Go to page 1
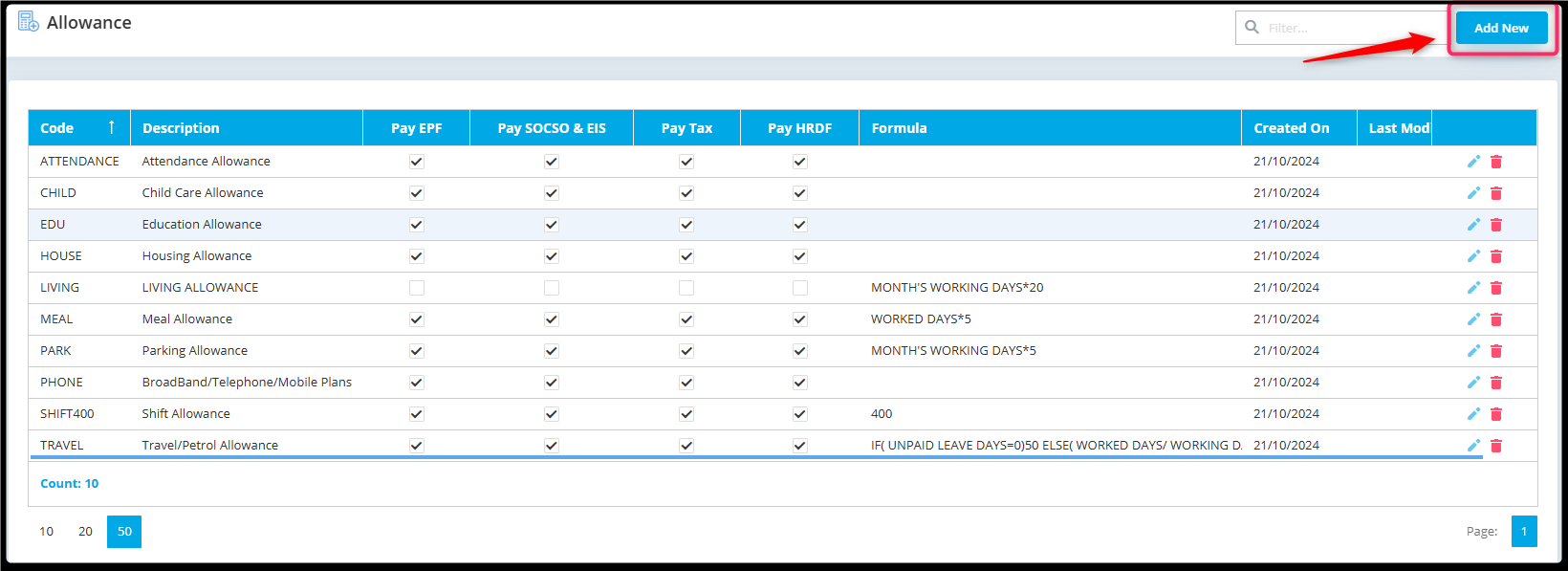Screen dimensions: 1568x571 tap(1524, 532)
